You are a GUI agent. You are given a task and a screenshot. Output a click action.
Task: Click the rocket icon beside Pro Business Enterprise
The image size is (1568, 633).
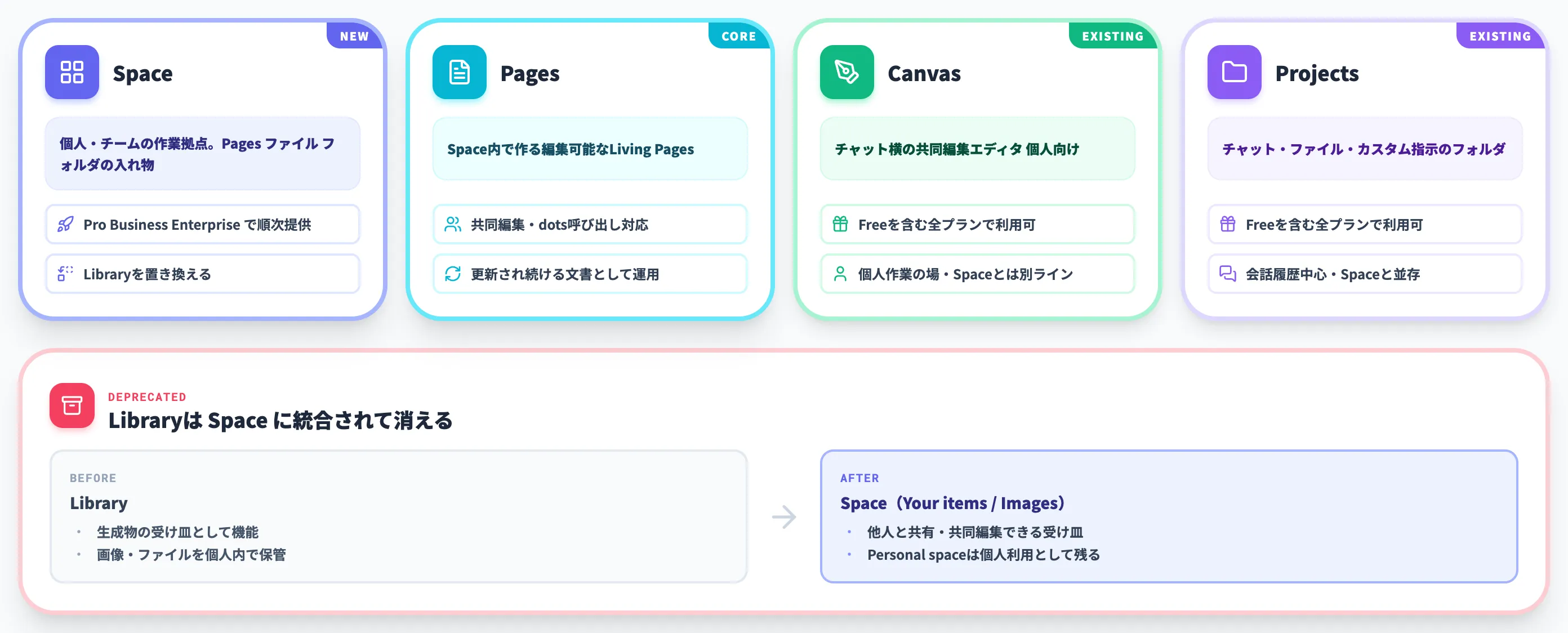point(65,225)
